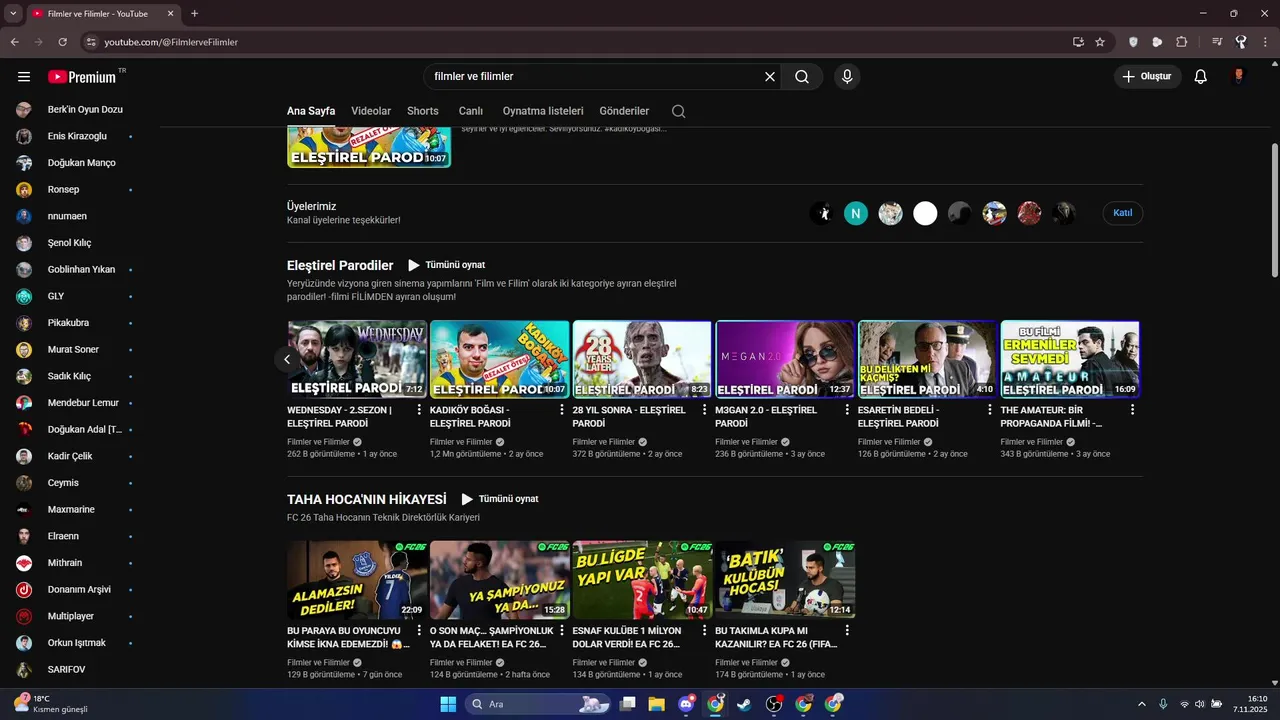Screen dimensions: 1280x720
Task: Open Discord from the taskbar
Action: click(x=686, y=704)
